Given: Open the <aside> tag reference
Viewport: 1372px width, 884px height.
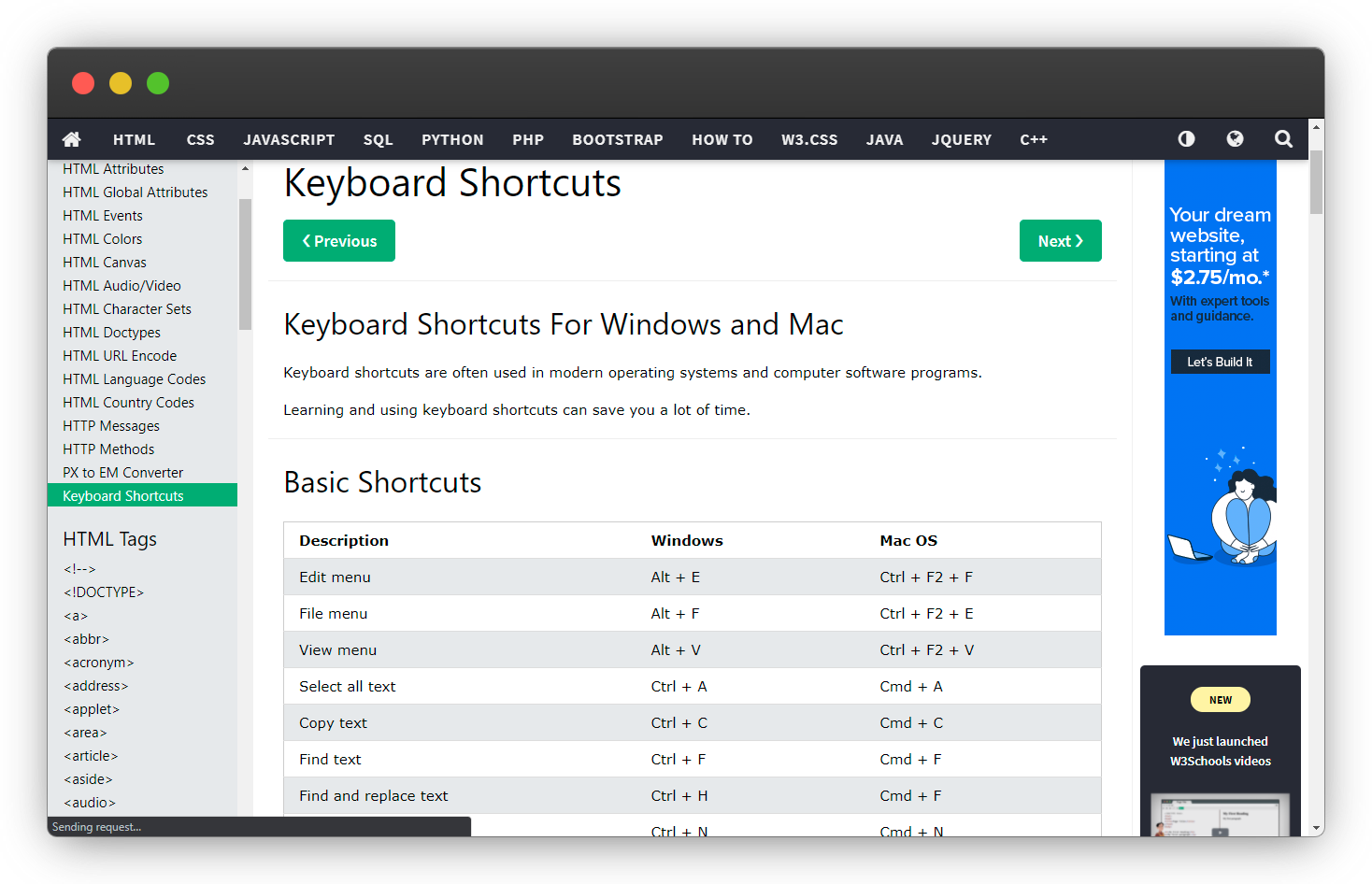Looking at the screenshot, I should [88, 779].
